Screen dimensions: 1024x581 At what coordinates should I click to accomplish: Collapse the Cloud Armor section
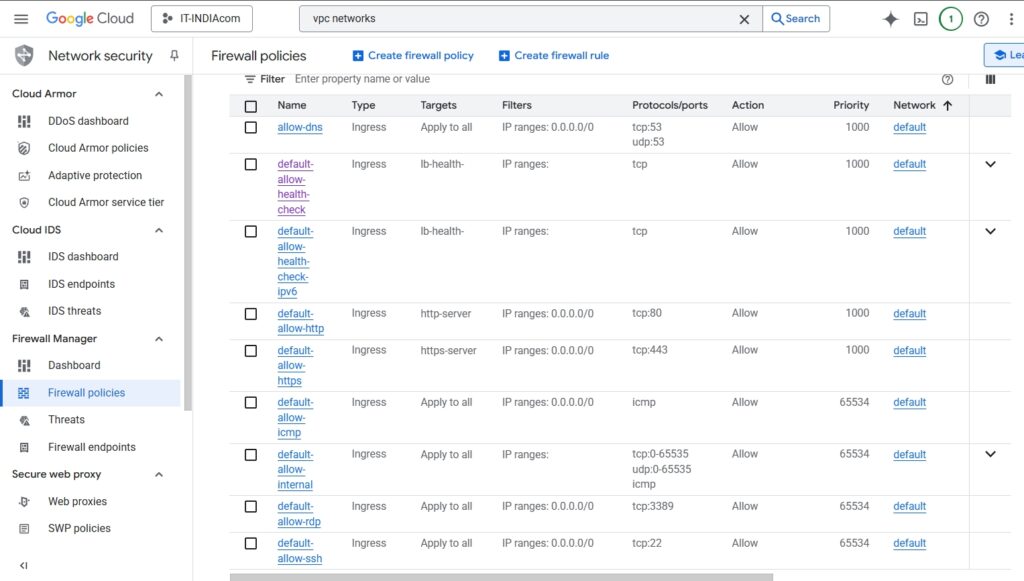point(159,94)
